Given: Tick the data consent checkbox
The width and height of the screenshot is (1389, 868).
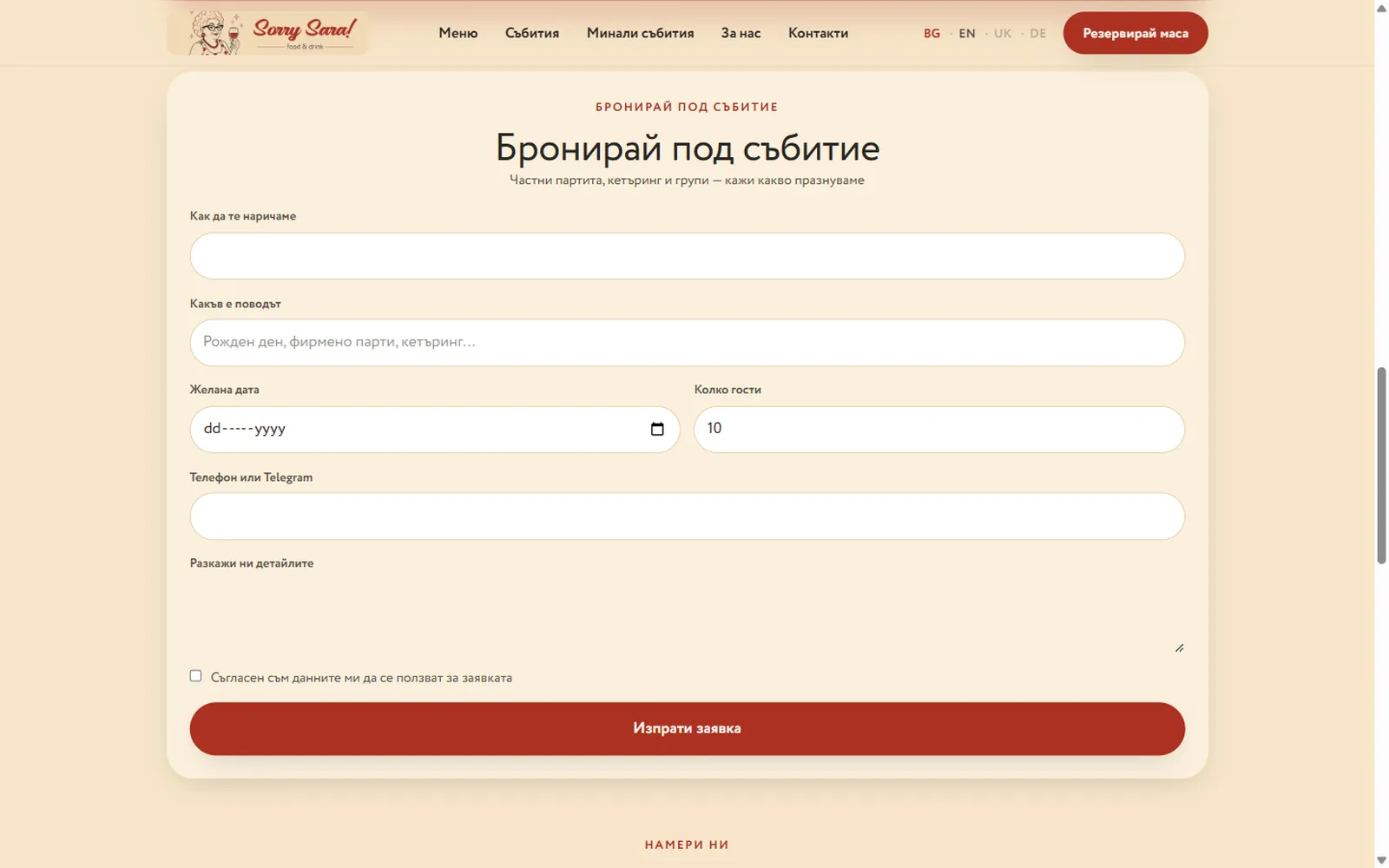Looking at the screenshot, I should [x=195, y=676].
